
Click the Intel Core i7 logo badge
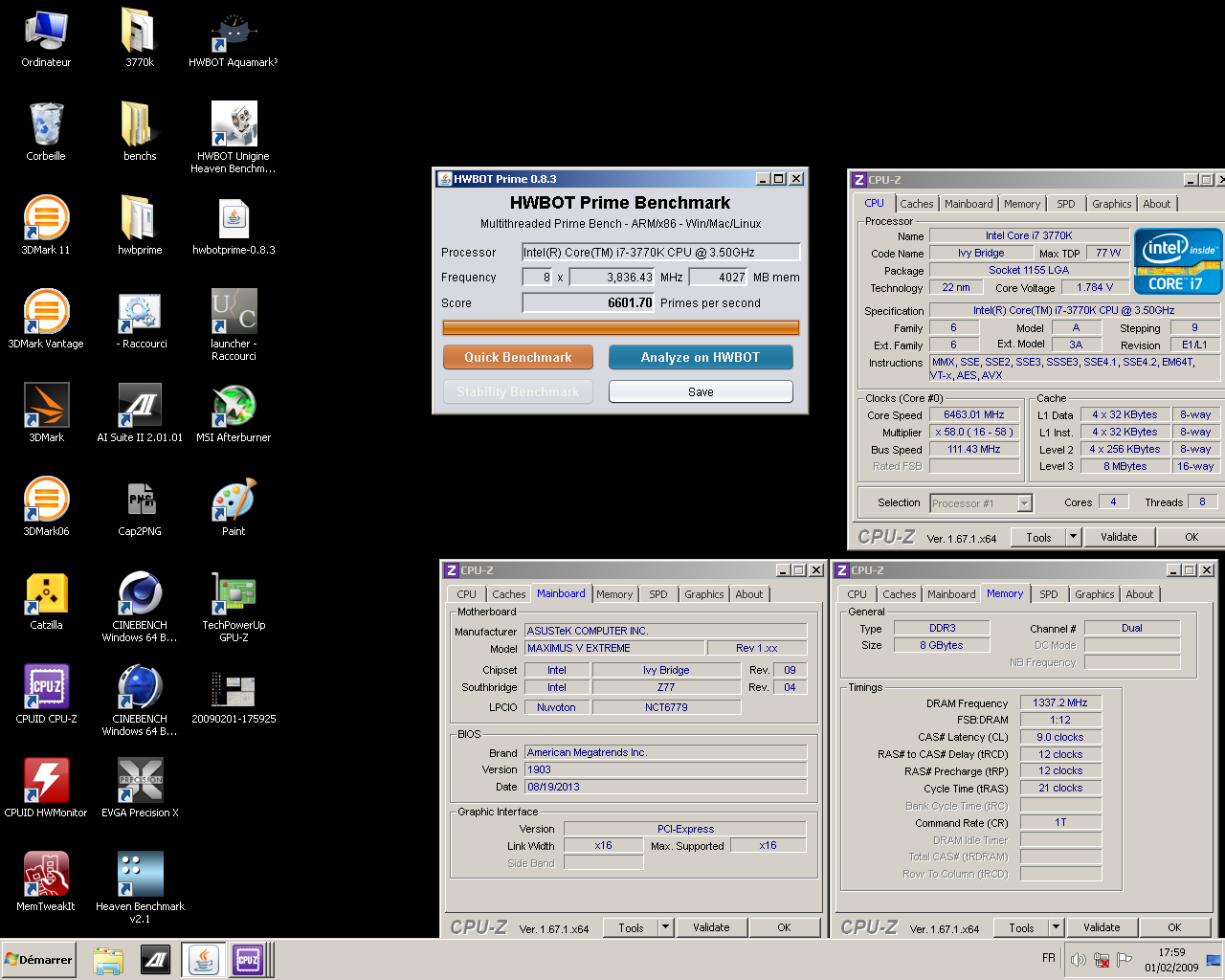(1178, 260)
